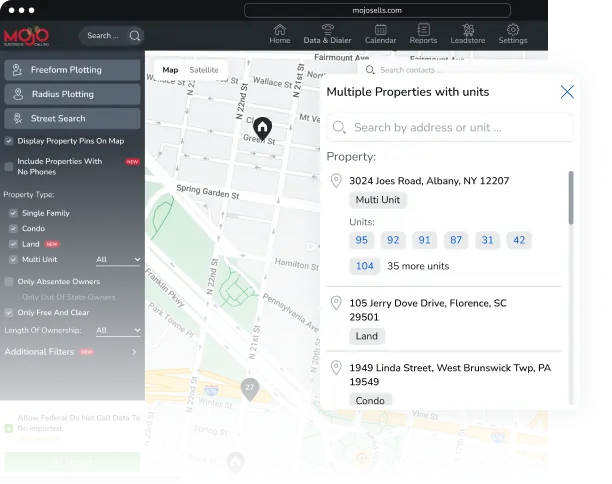Open Data & Dialer section
This screenshot has width=612, height=484.
(327, 34)
